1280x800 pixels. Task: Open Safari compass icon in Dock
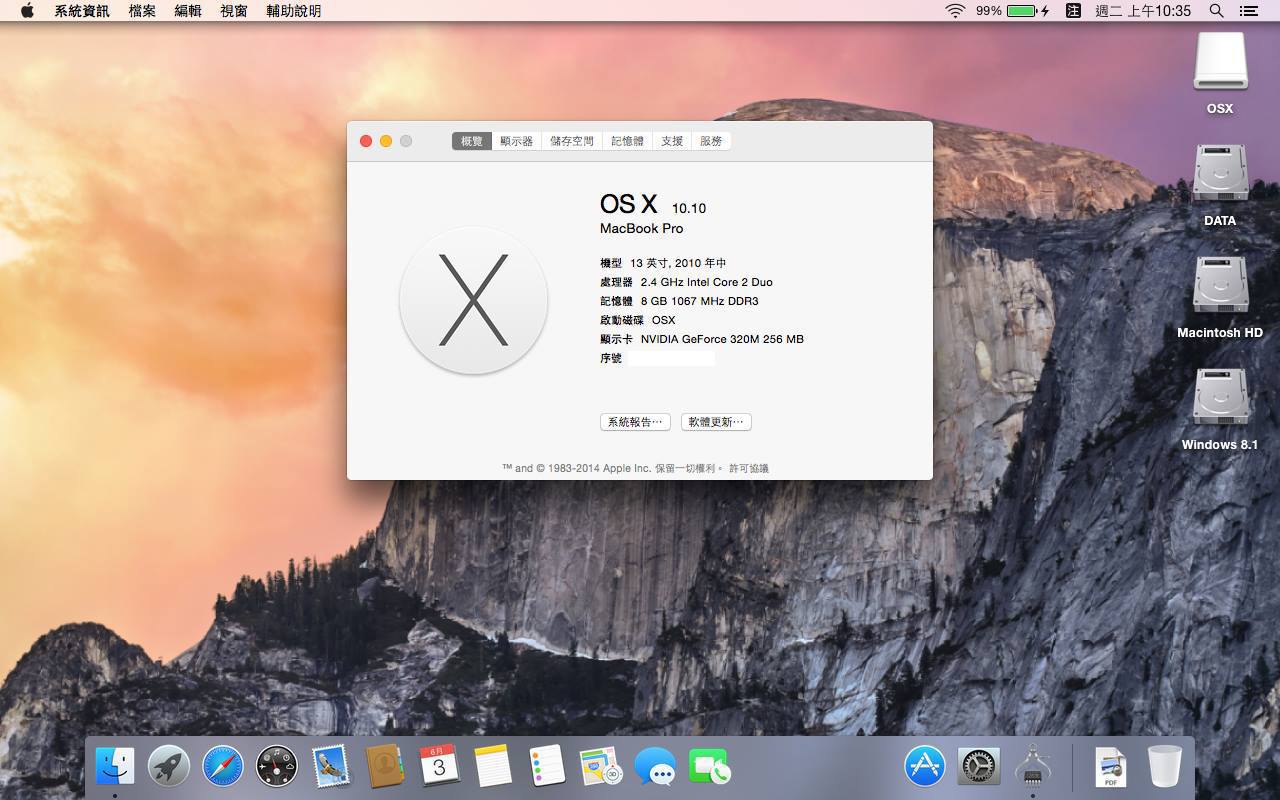[x=223, y=767]
